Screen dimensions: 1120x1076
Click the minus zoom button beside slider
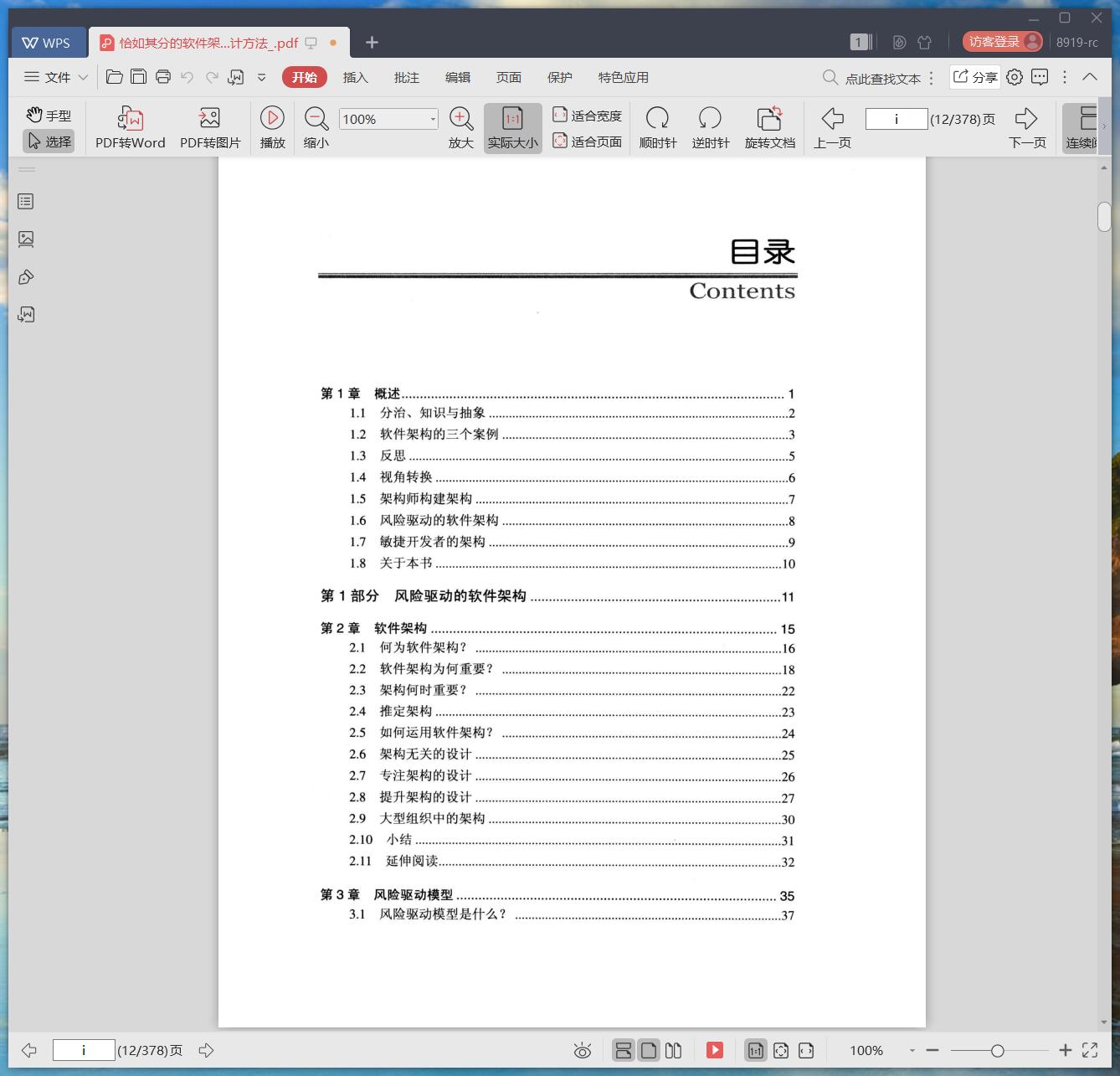click(x=932, y=1050)
